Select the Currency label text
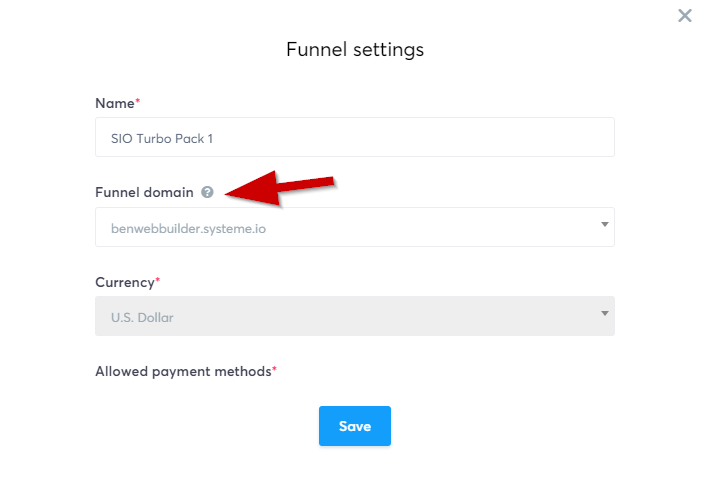703x485 pixels. coord(125,282)
